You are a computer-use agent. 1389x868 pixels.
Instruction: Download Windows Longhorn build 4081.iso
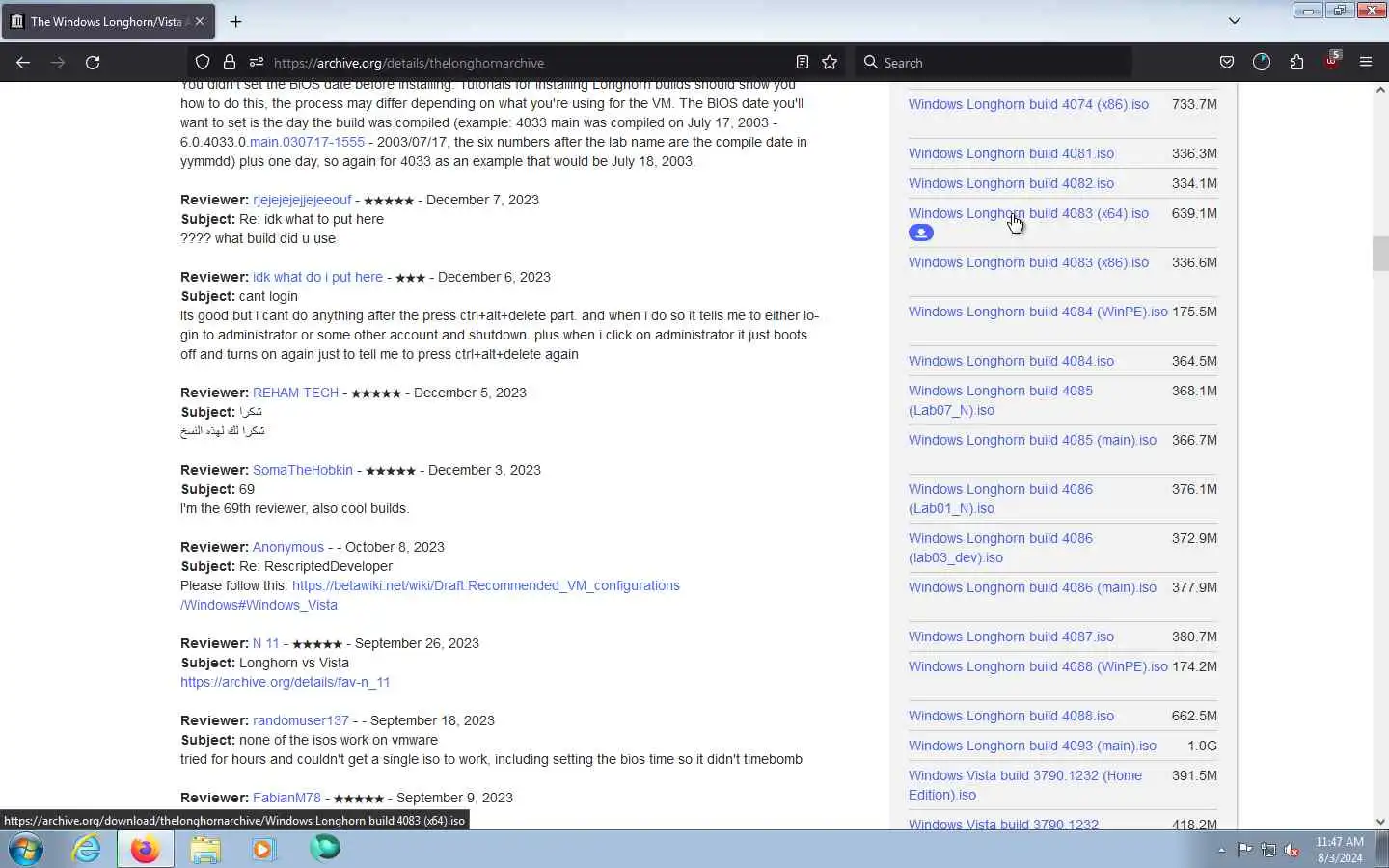pyautogui.click(x=1011, y=153)
